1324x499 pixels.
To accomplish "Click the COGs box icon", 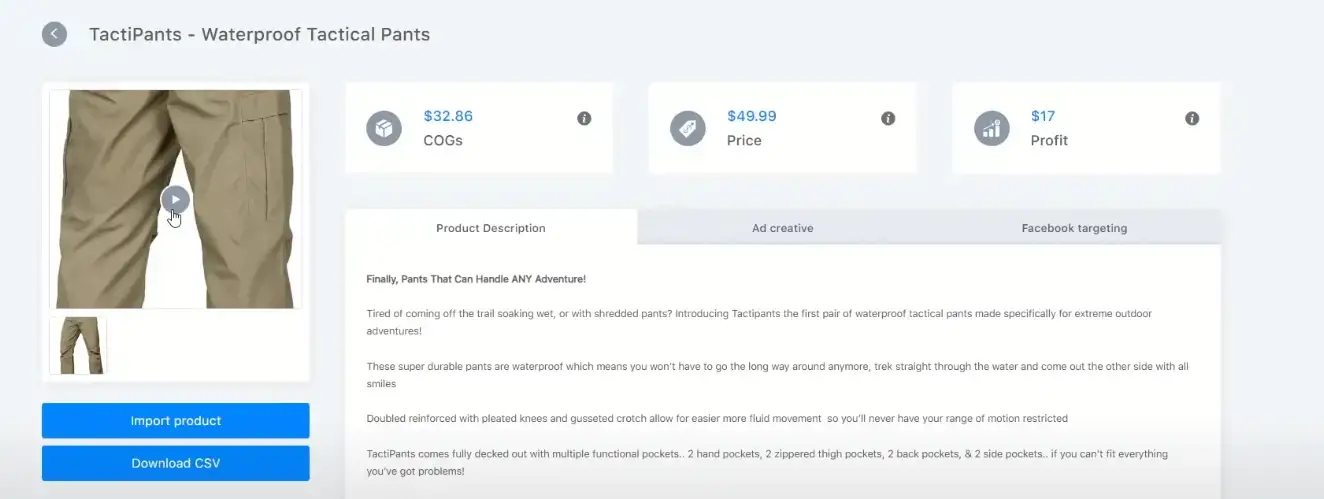I will pos(384,129).
